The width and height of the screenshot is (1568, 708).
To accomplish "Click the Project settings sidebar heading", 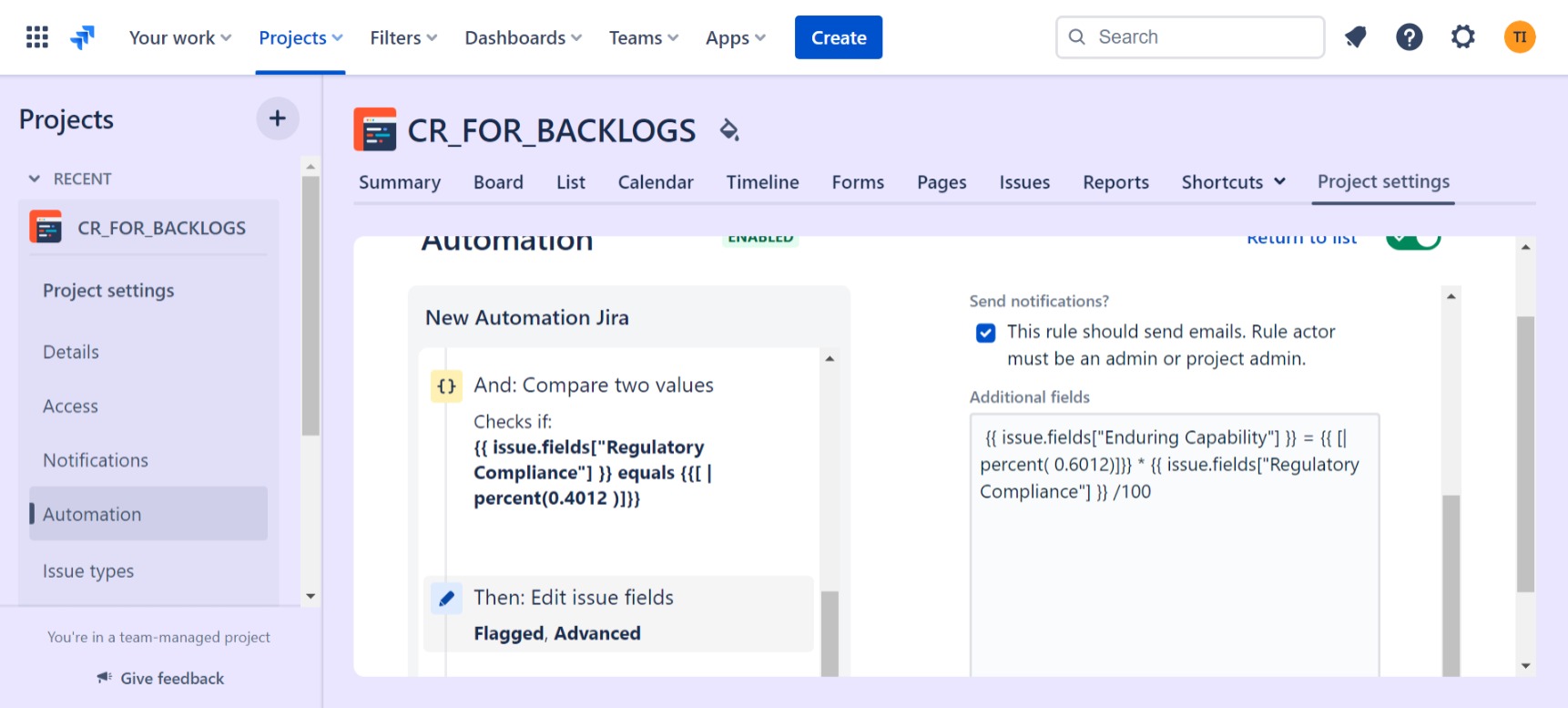I will (108, 291).
